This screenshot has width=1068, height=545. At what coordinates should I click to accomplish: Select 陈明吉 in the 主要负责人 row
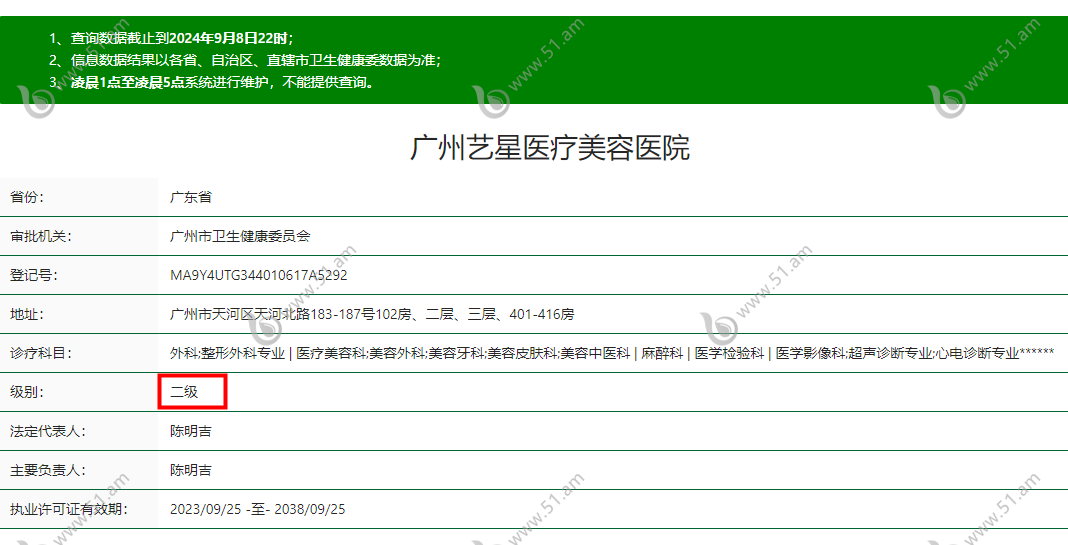click(x=191, y=470)
